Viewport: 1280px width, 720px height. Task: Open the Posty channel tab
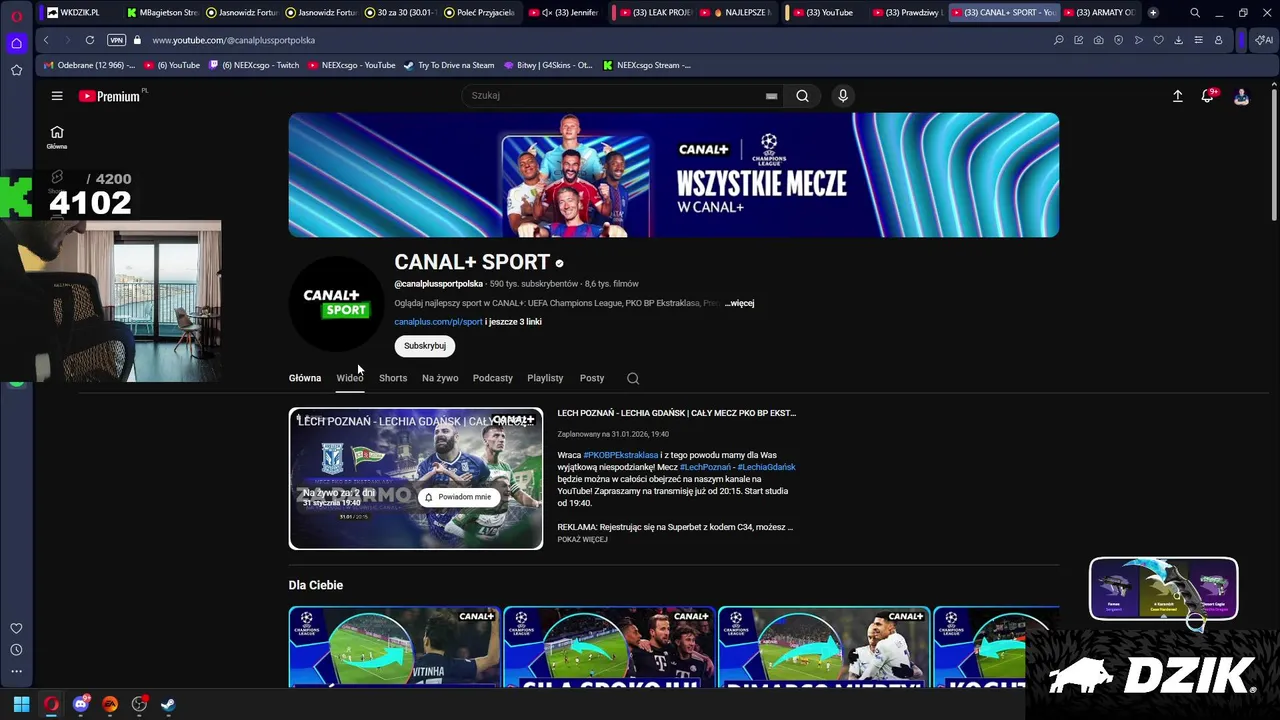pyautogui.click(x=592, y=378)
